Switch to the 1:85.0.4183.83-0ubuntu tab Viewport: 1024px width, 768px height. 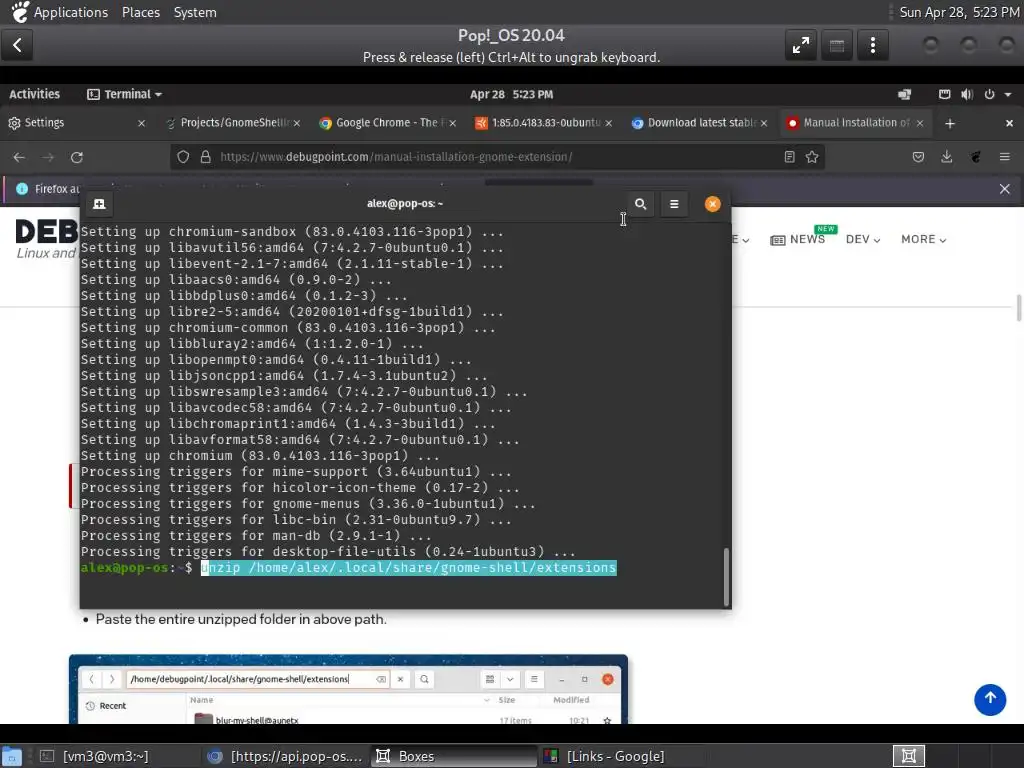[542, 123]
